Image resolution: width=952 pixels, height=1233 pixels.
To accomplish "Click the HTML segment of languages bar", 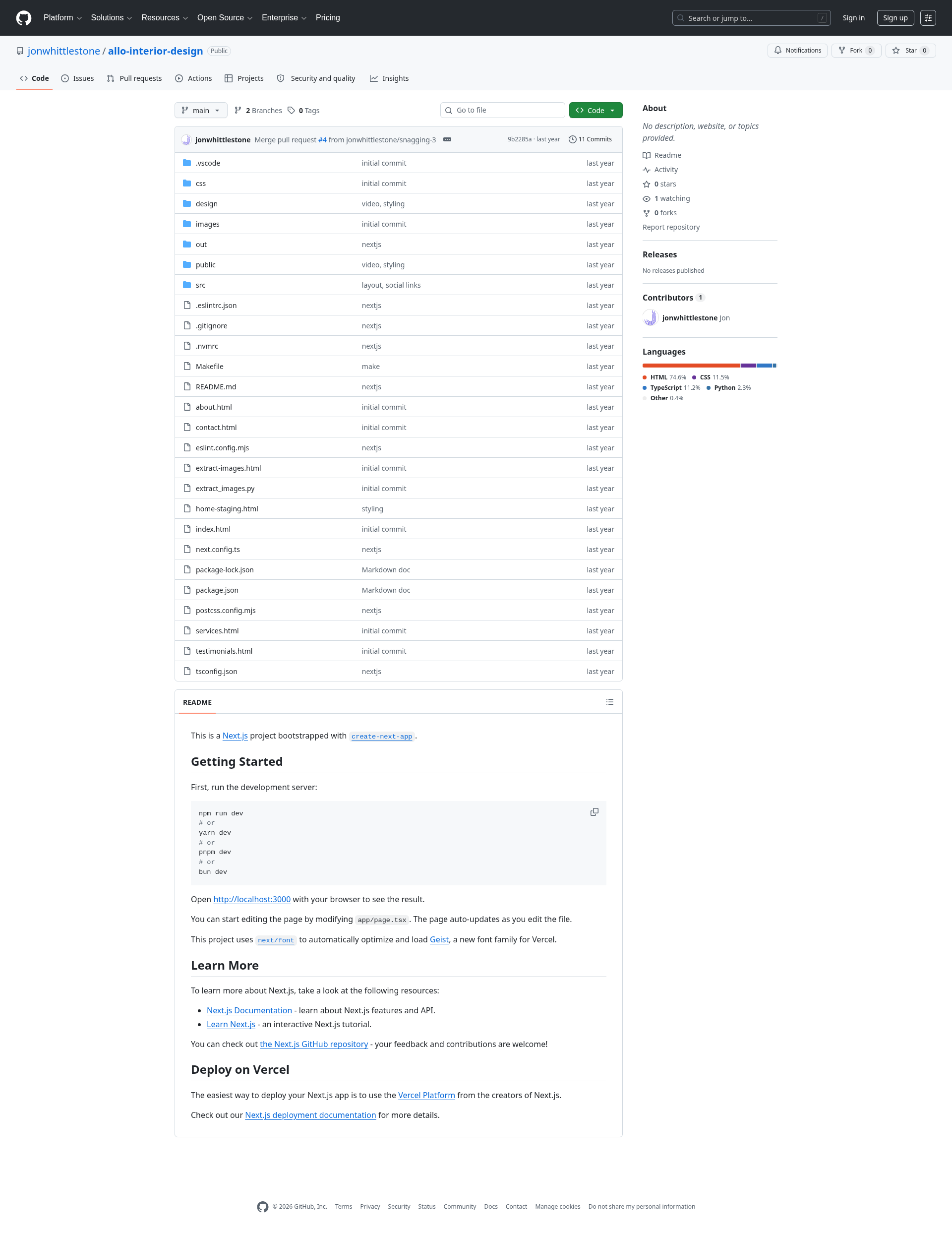I will [x=691, y=366].
